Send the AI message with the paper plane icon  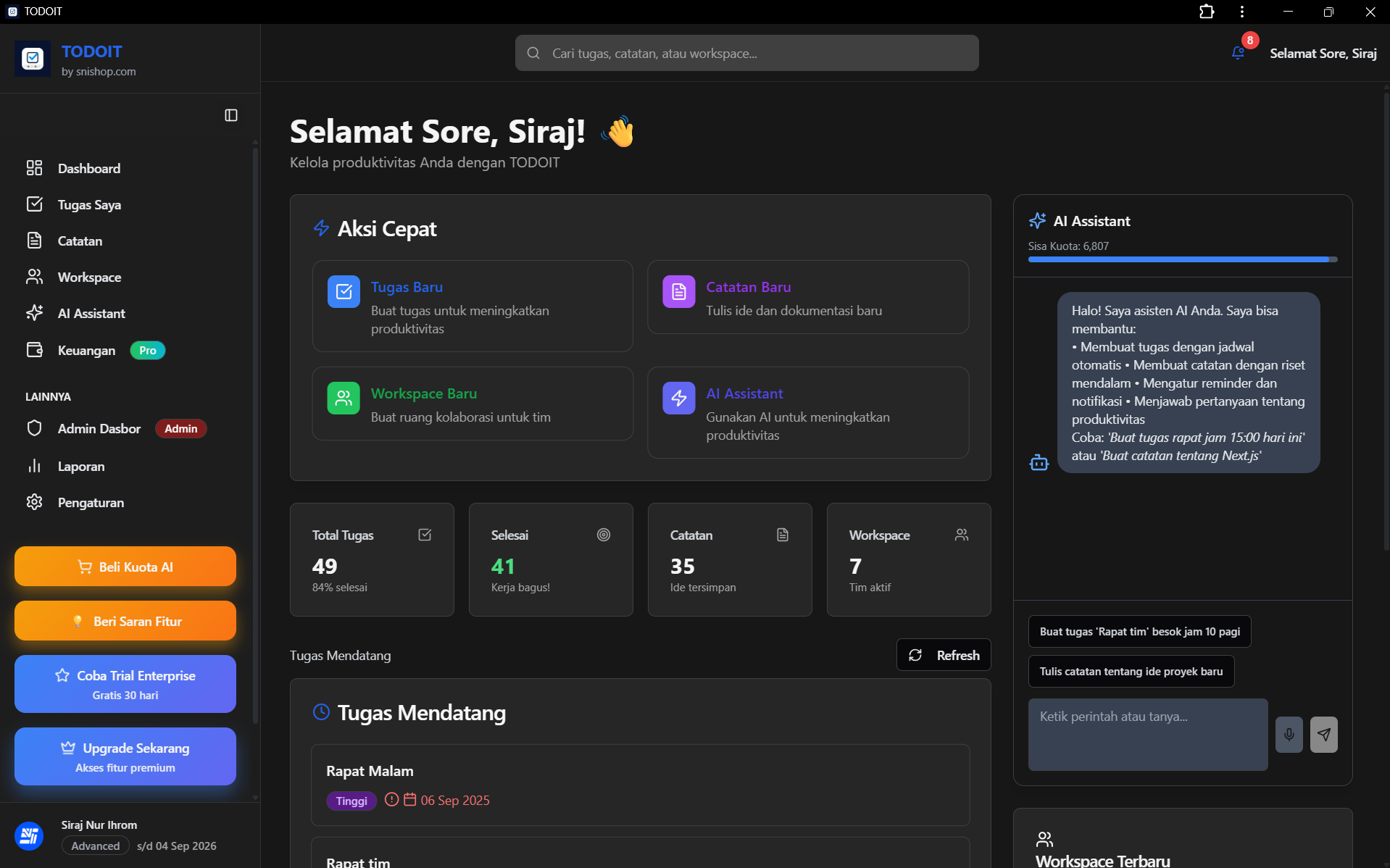(1323, 735)
